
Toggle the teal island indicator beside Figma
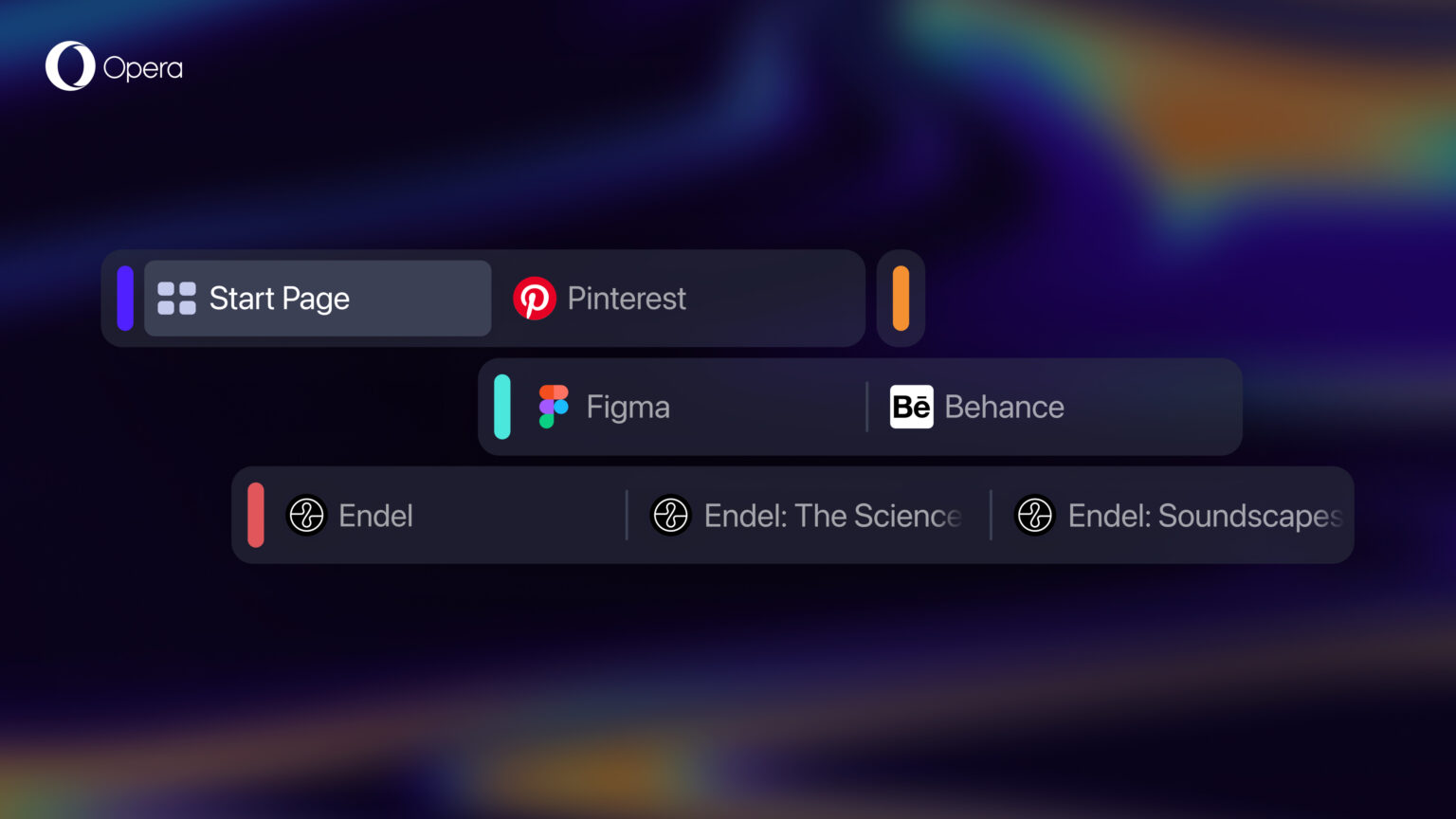pos(502,407)
